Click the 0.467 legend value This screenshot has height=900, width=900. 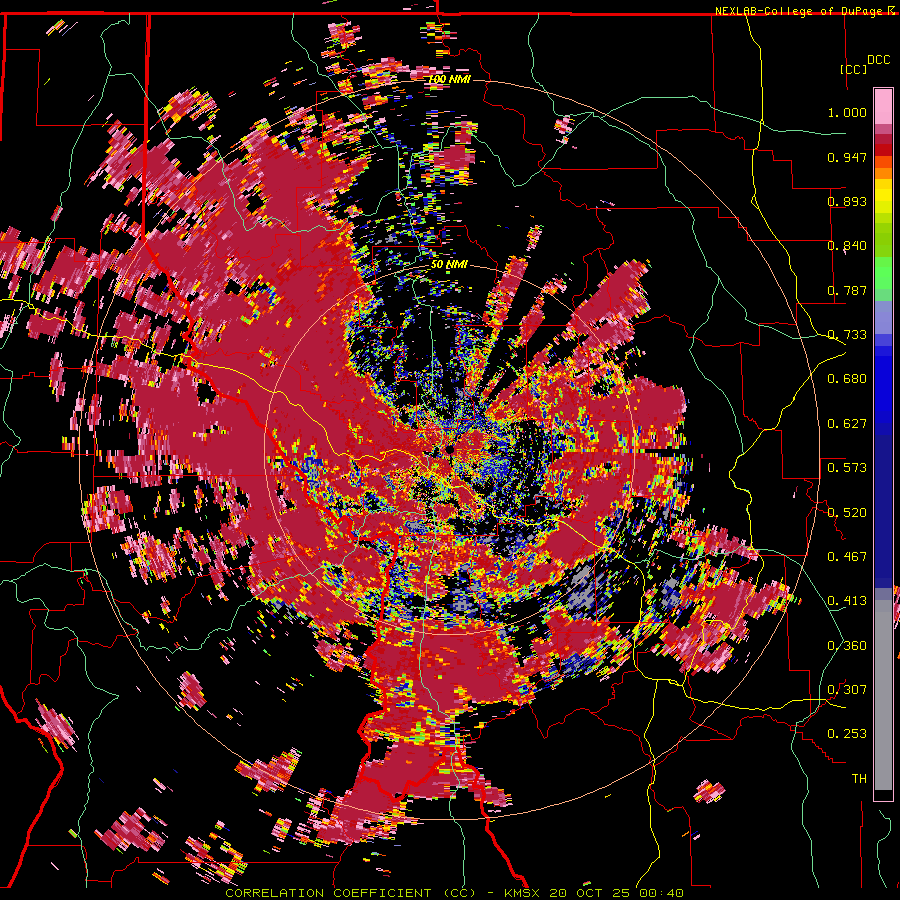click(x=847, y=557)
